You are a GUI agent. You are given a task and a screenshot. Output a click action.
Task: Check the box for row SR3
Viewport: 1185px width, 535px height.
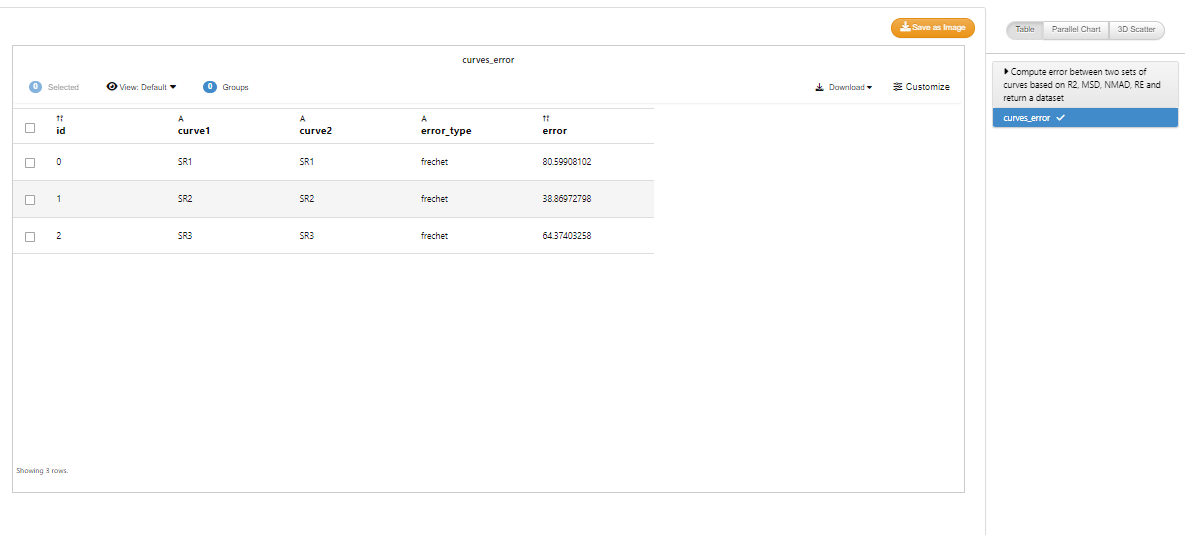(30, 237)
